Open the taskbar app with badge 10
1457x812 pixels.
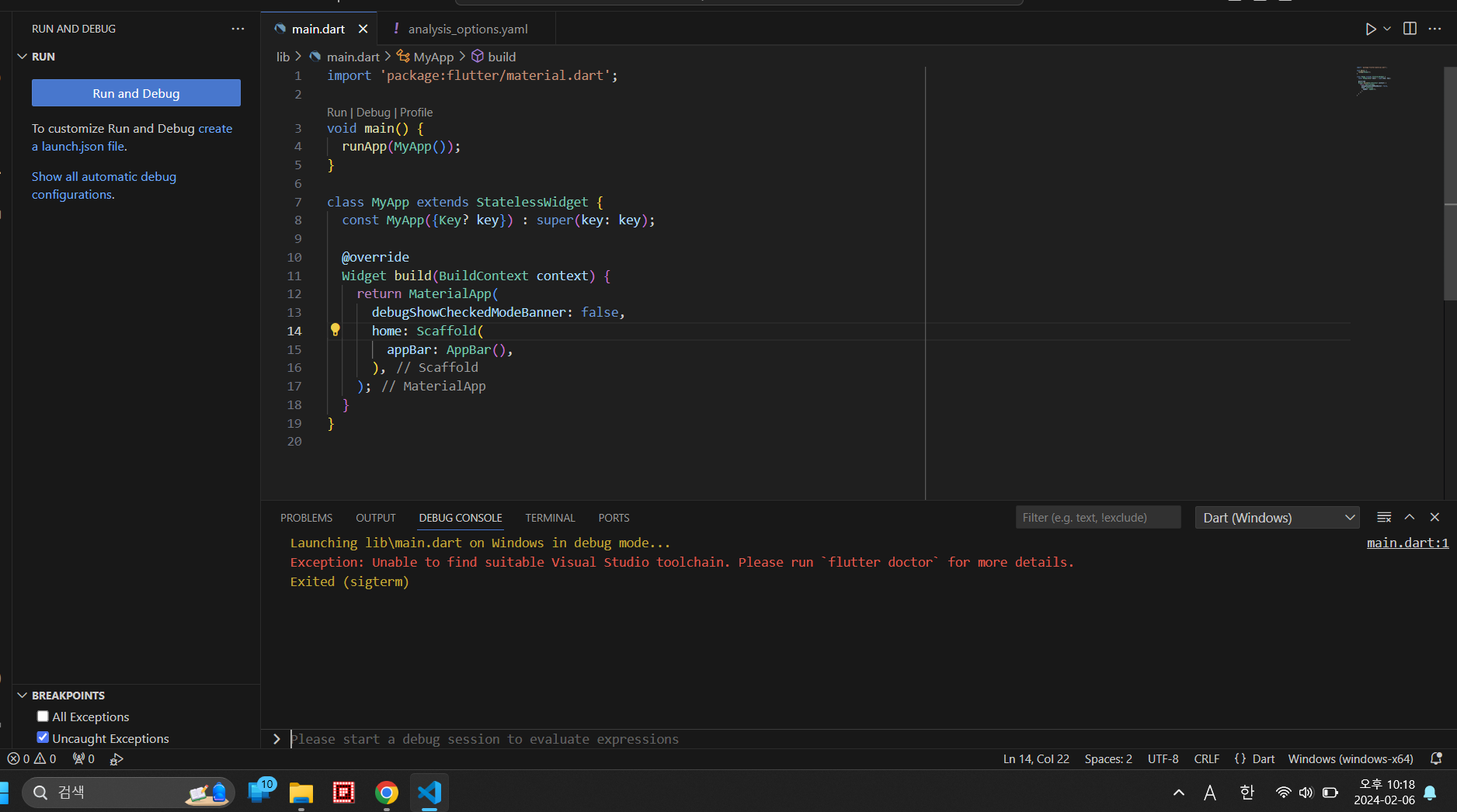point(260,791)
